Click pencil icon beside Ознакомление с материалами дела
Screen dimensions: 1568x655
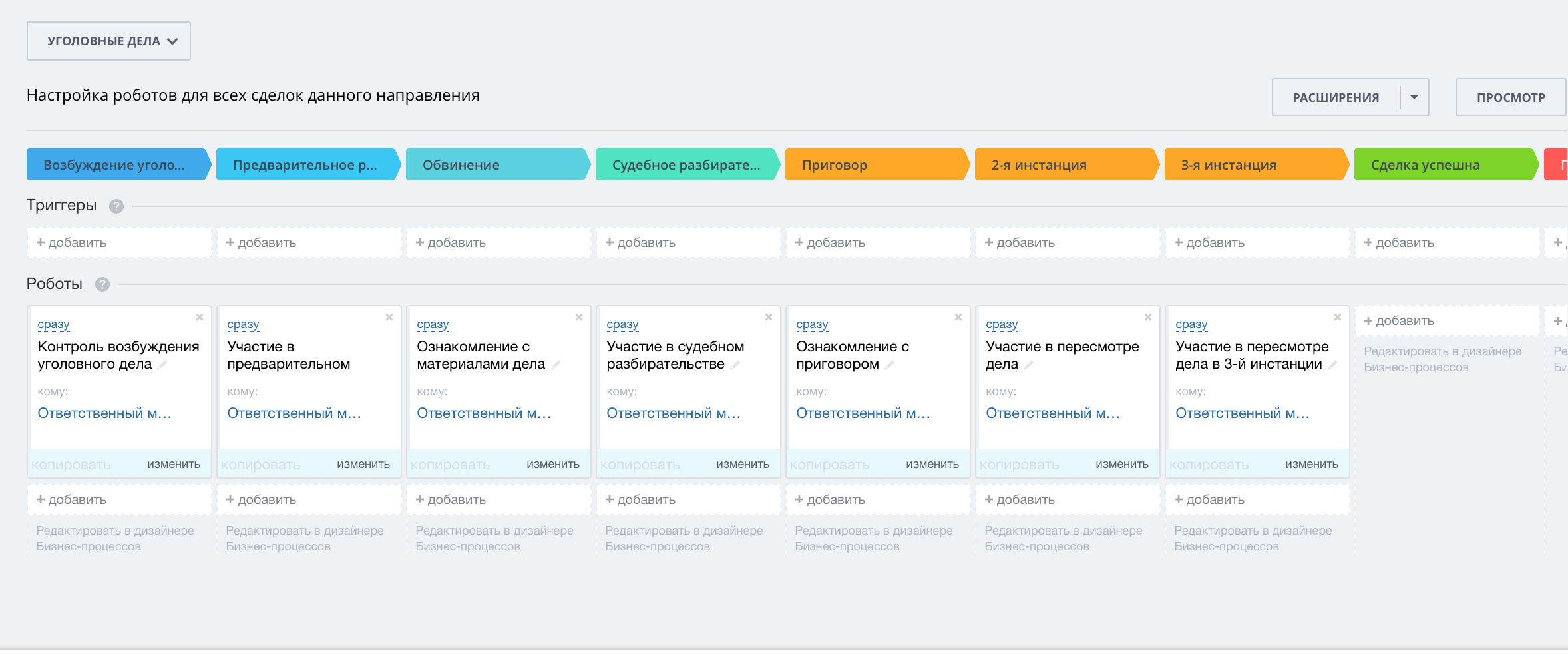556,365
